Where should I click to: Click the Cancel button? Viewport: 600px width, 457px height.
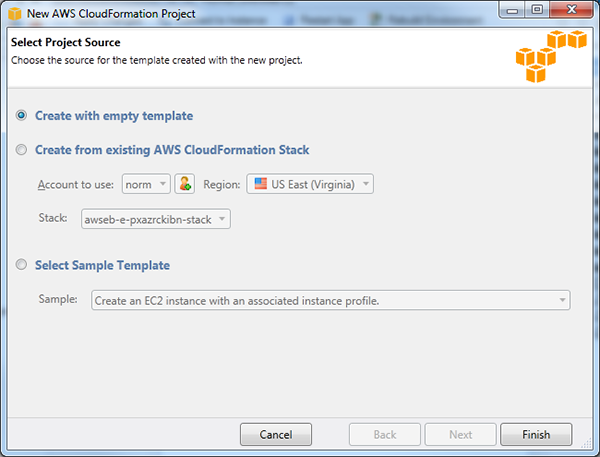click(x=276, y=434)
